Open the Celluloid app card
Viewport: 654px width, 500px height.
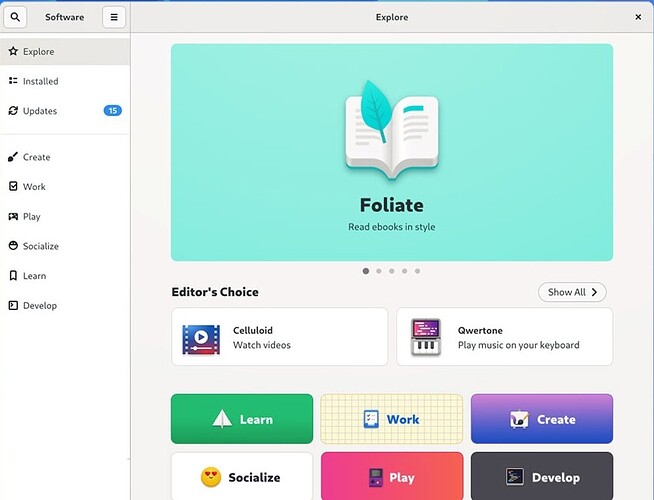279,337
